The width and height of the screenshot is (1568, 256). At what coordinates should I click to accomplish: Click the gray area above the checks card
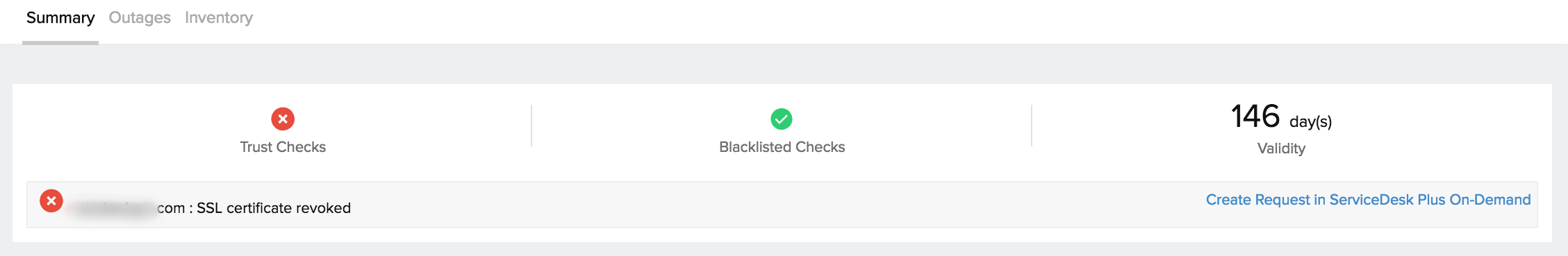(784, 65)
